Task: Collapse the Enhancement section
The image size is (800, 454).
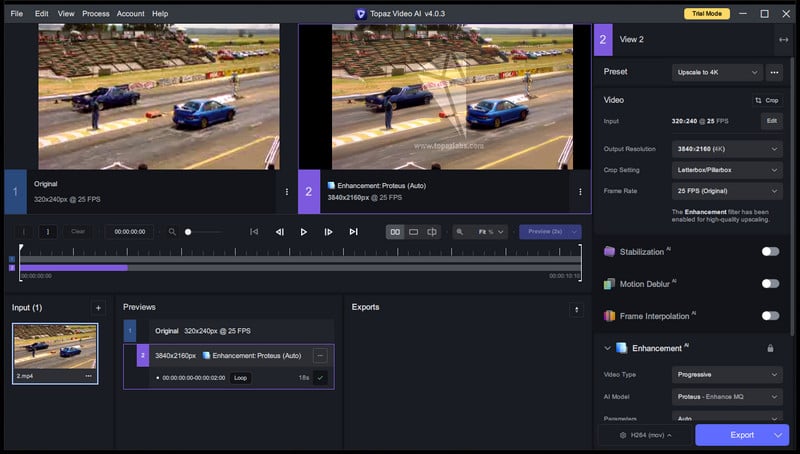Action: (607, 348)
